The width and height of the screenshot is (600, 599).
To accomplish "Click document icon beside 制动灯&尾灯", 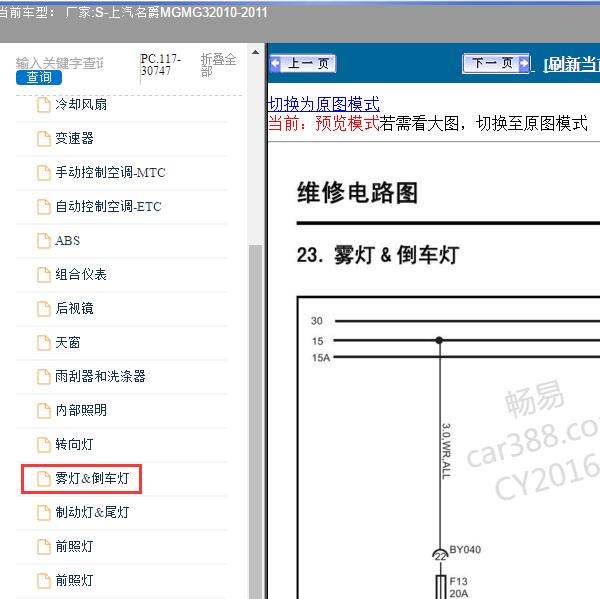I will pyautogui.click(x=44, y=513).
